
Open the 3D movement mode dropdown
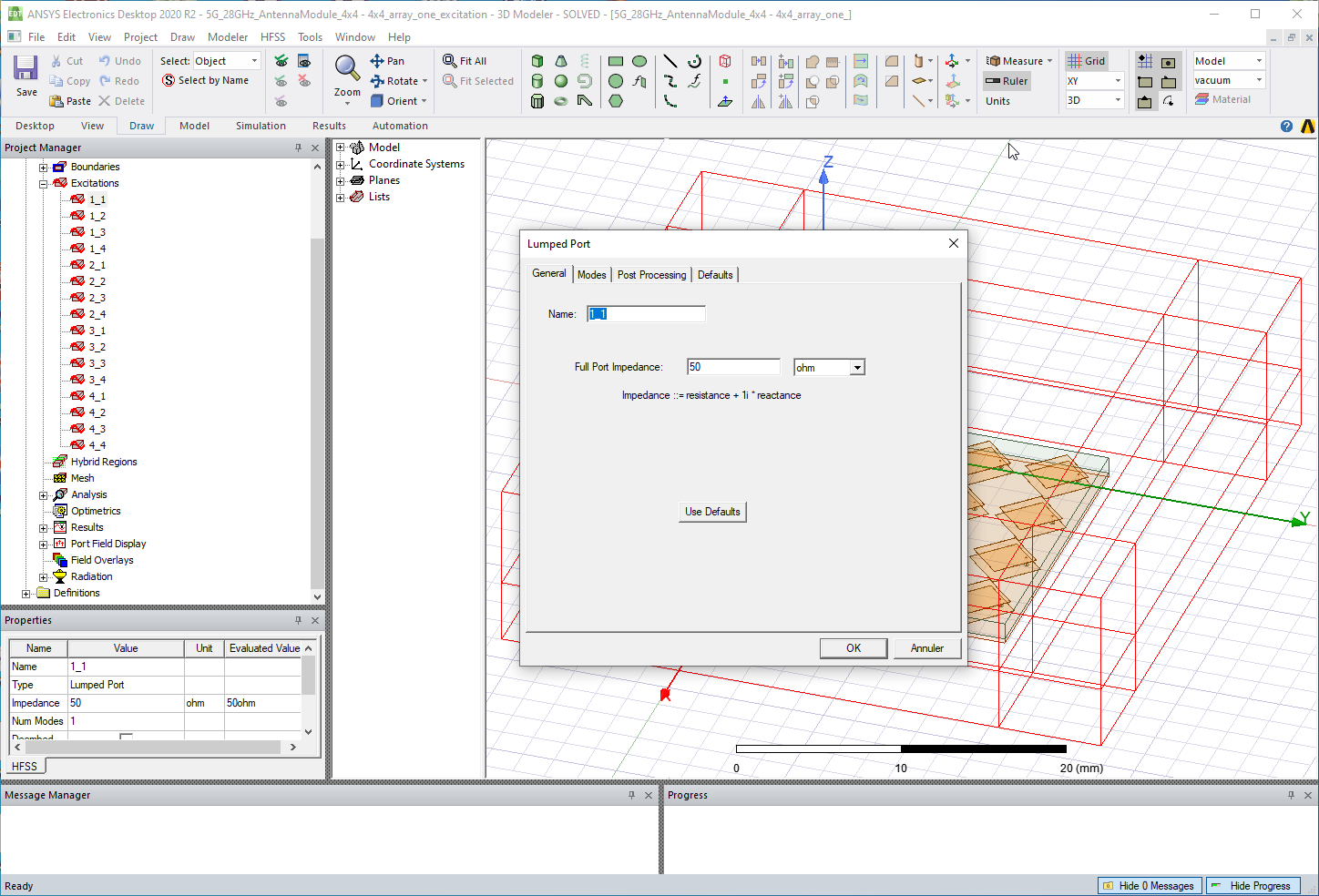pyautogui.click(x=1118, y=100)
